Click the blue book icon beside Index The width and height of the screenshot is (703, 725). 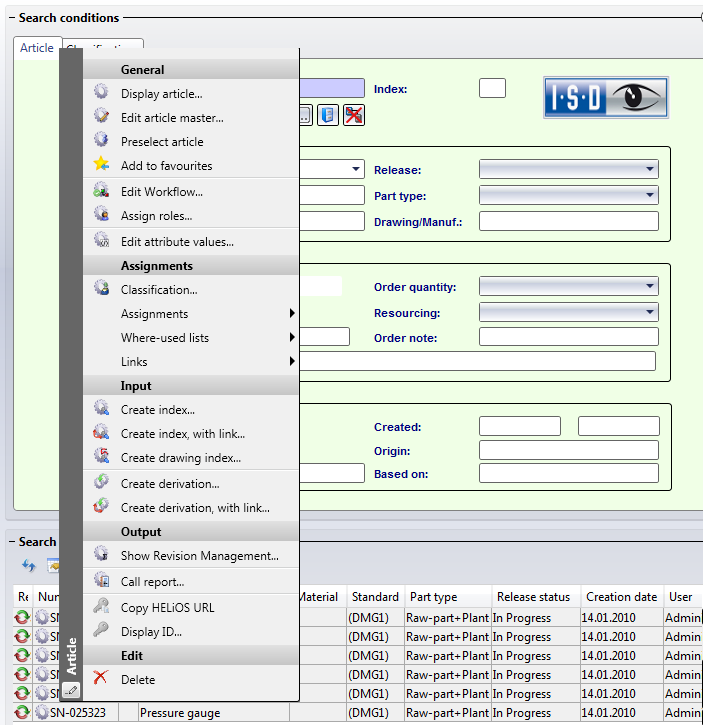pyautogui.click(x=328, y=115)
